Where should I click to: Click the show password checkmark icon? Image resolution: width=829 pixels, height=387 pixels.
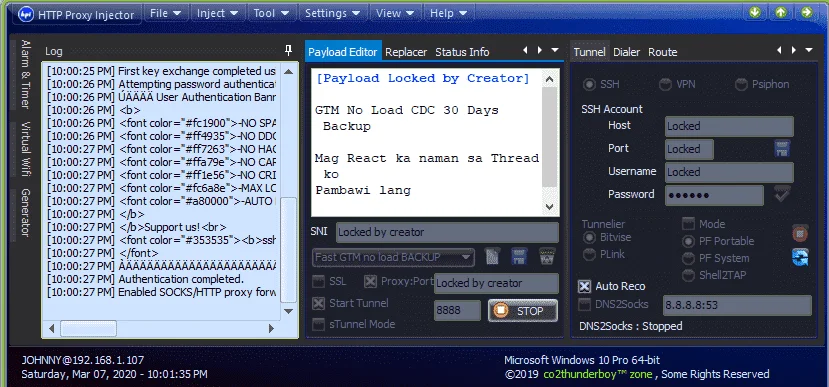pos(782,194)
